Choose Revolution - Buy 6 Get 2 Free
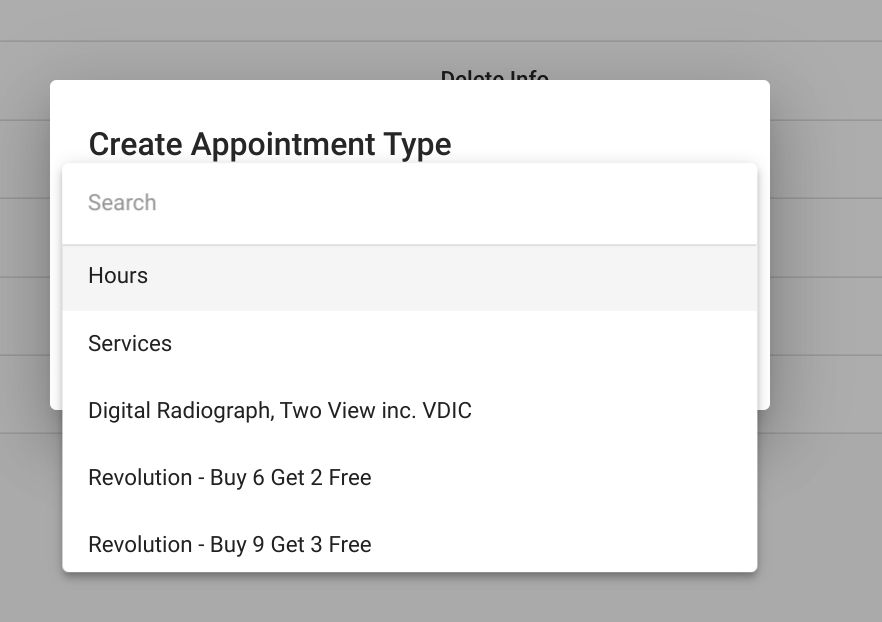882x622 pixels. click(410, 477)
